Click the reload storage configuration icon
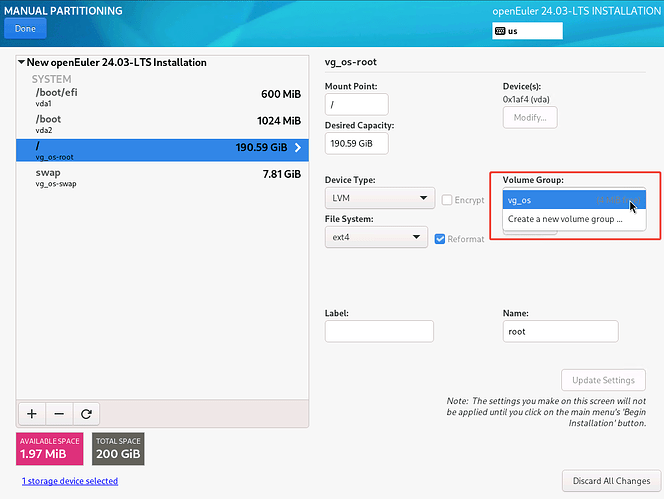The height and width of the screenshot is (499, 664). [x=86, y=413]
